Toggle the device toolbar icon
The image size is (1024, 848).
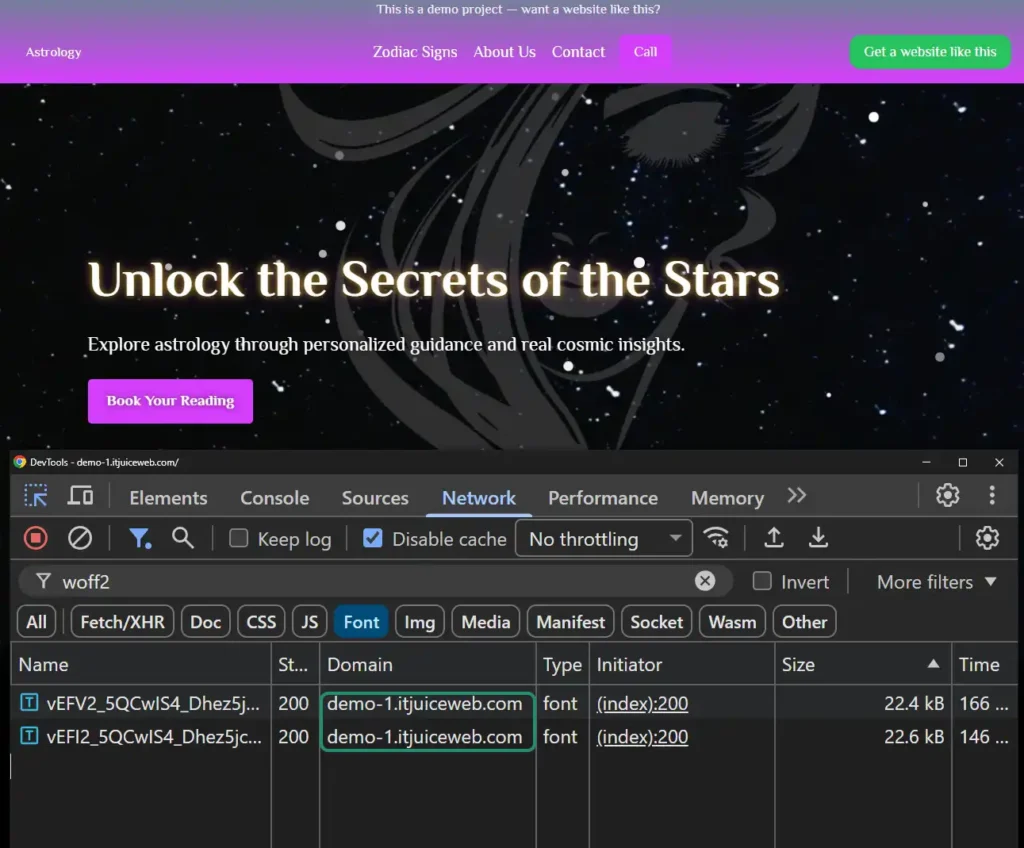[80, 497]
